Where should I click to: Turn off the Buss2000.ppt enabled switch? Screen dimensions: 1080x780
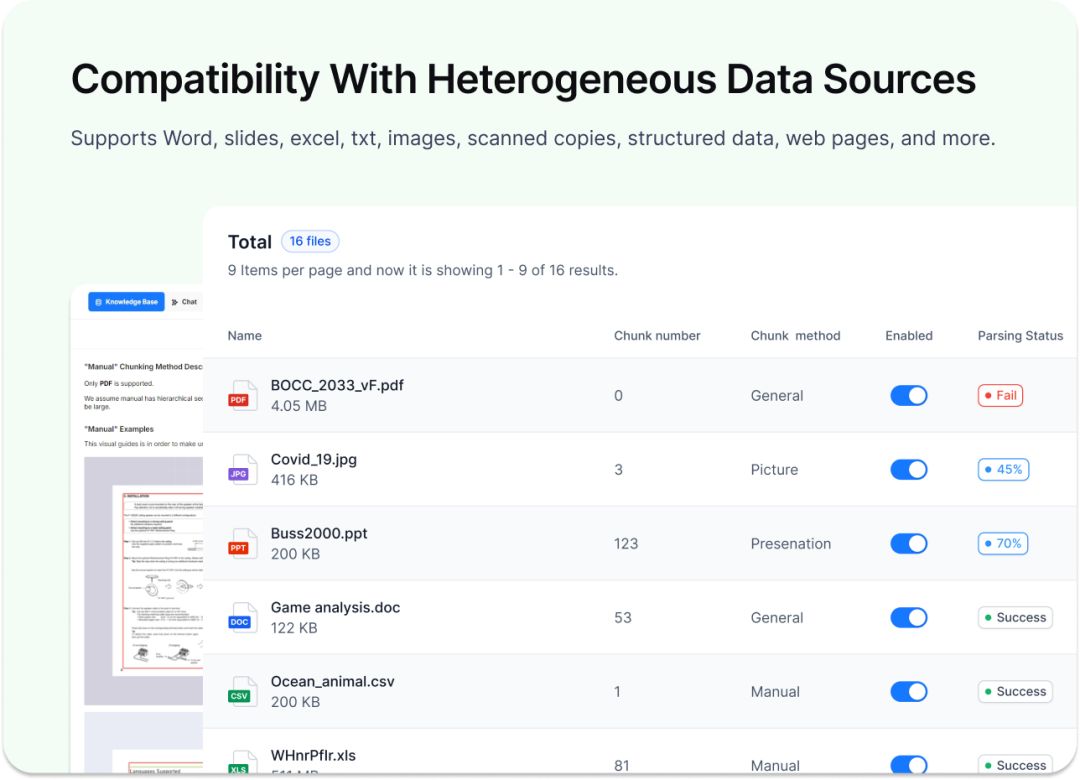pos(908,544)
